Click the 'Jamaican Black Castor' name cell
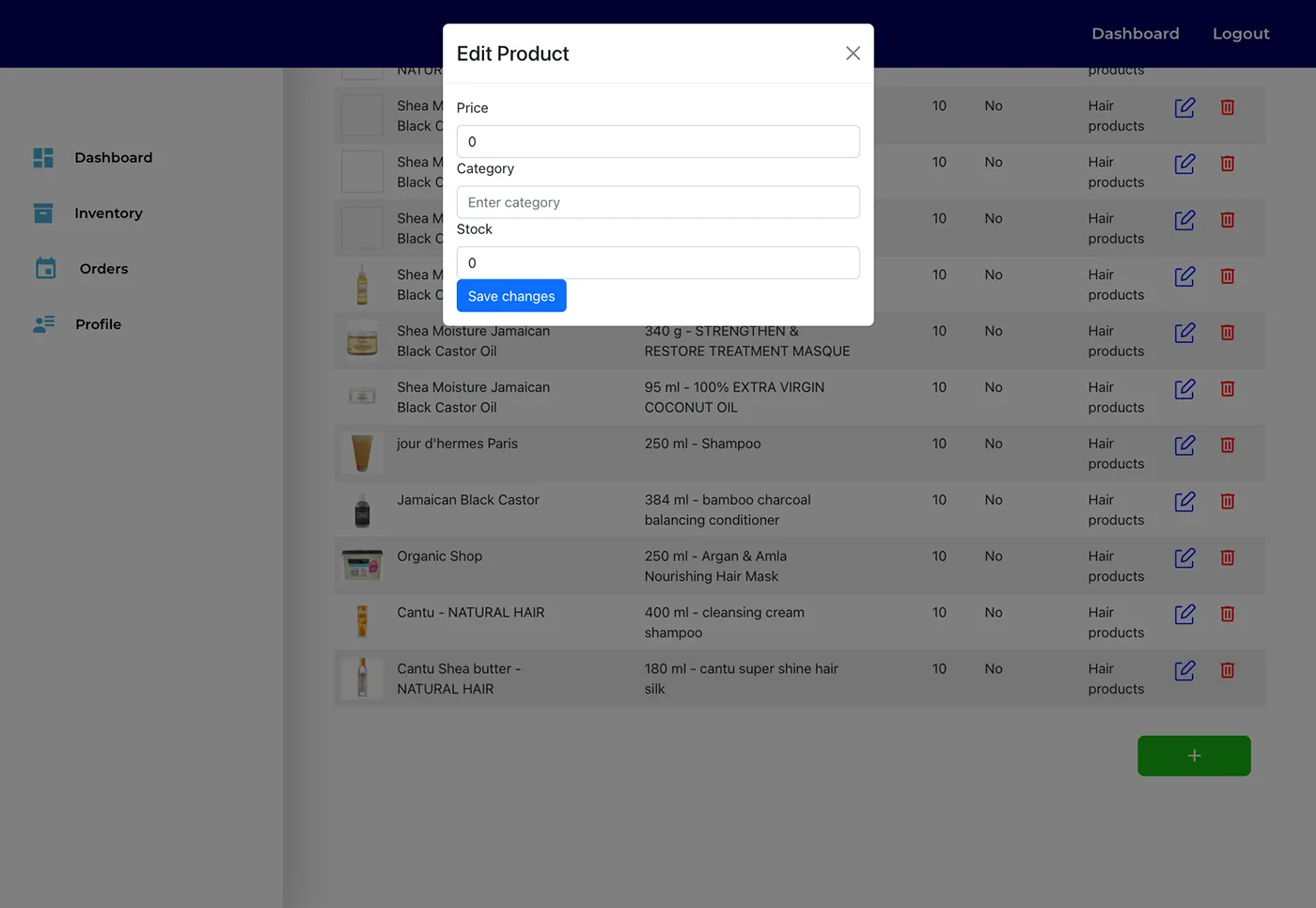The height and width of the screenshot is (908, 1316). coord(468,500)
